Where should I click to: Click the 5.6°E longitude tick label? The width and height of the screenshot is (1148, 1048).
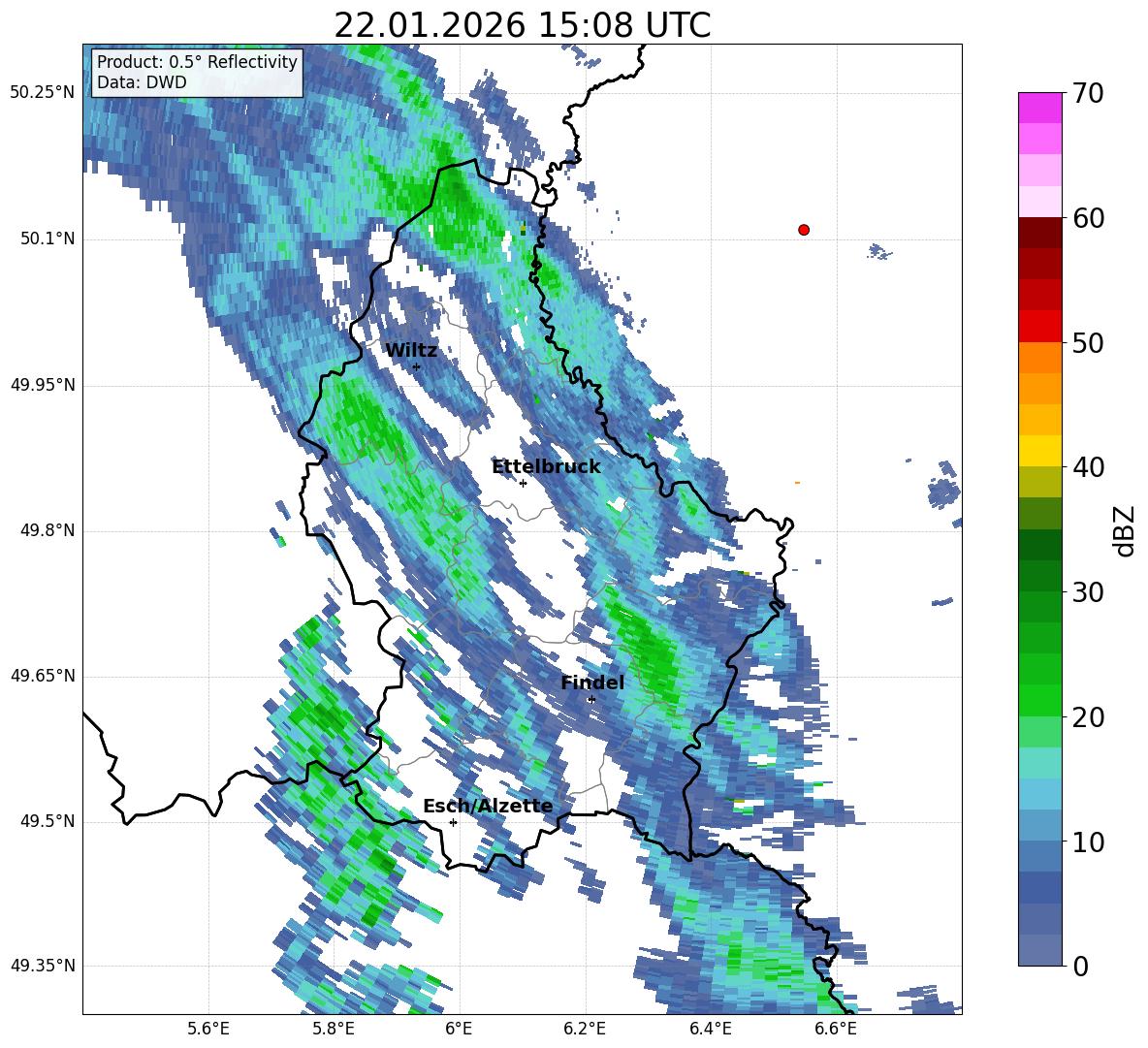coord(208,1029)
